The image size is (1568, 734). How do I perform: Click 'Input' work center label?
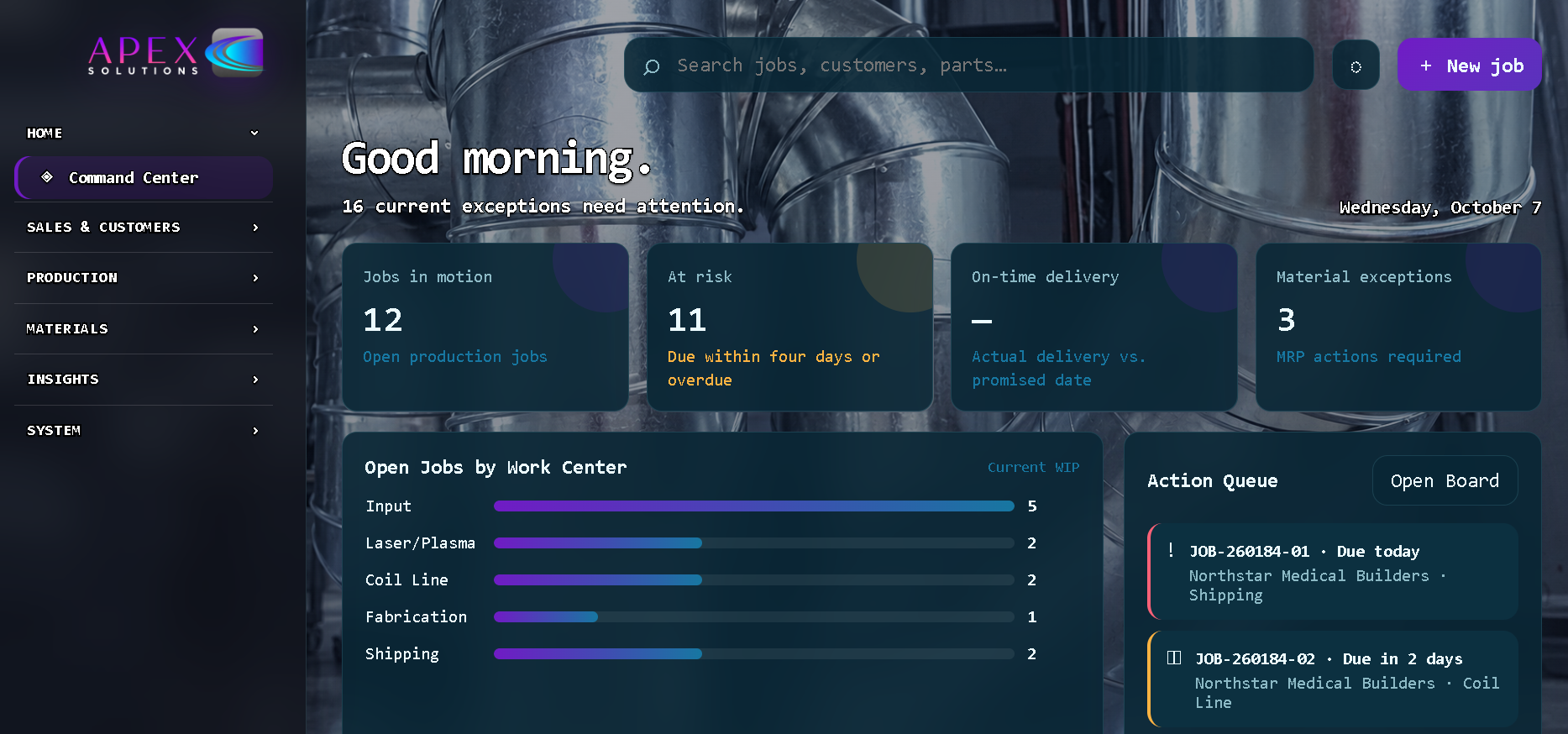click(388, 506)
